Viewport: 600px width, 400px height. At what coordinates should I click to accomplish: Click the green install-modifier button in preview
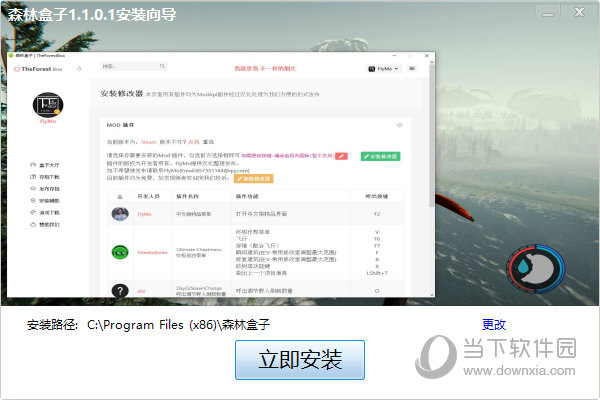coord(380,156)
